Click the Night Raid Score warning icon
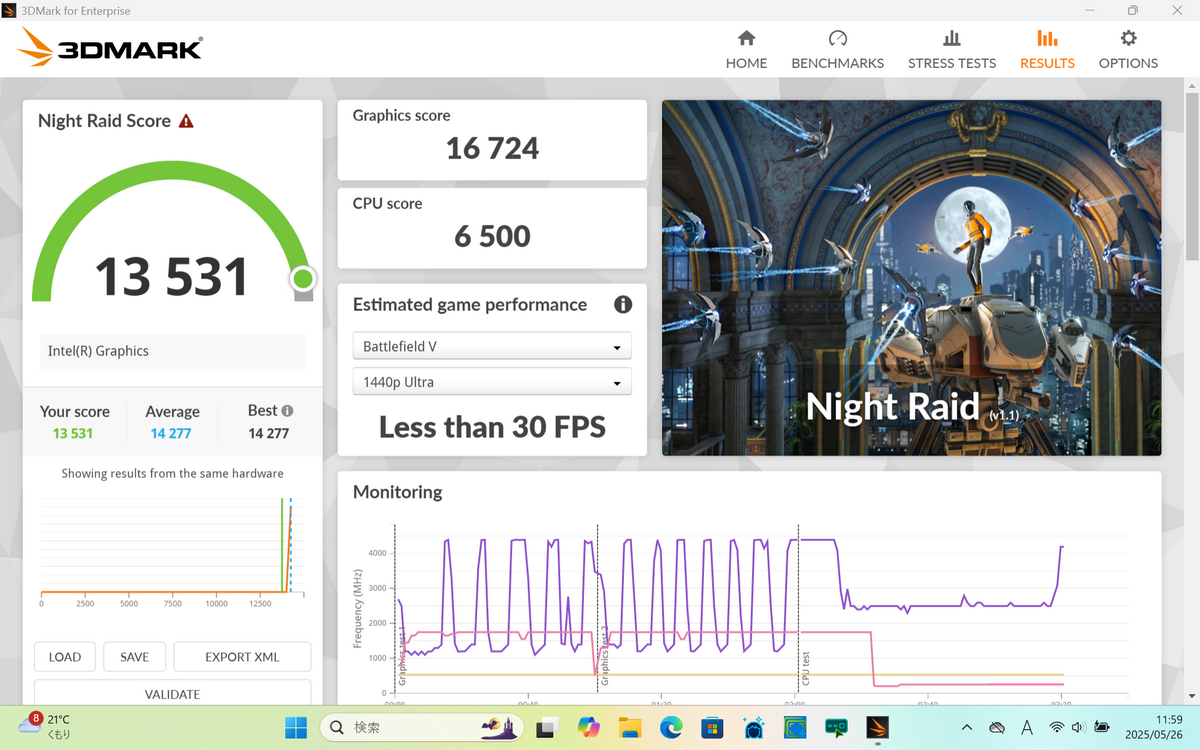 coord(186,121)
